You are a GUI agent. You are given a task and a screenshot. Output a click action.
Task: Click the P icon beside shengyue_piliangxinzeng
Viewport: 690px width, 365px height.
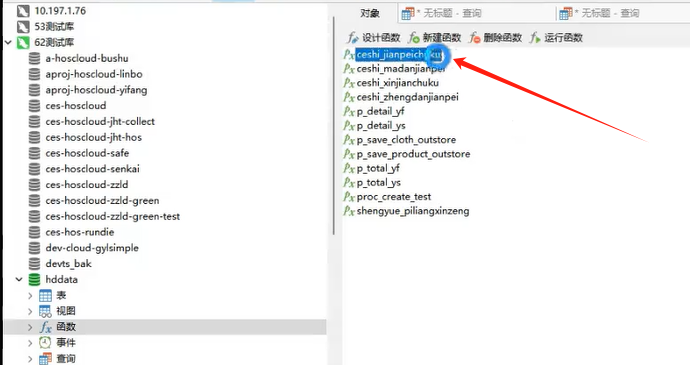pos(349,211)
